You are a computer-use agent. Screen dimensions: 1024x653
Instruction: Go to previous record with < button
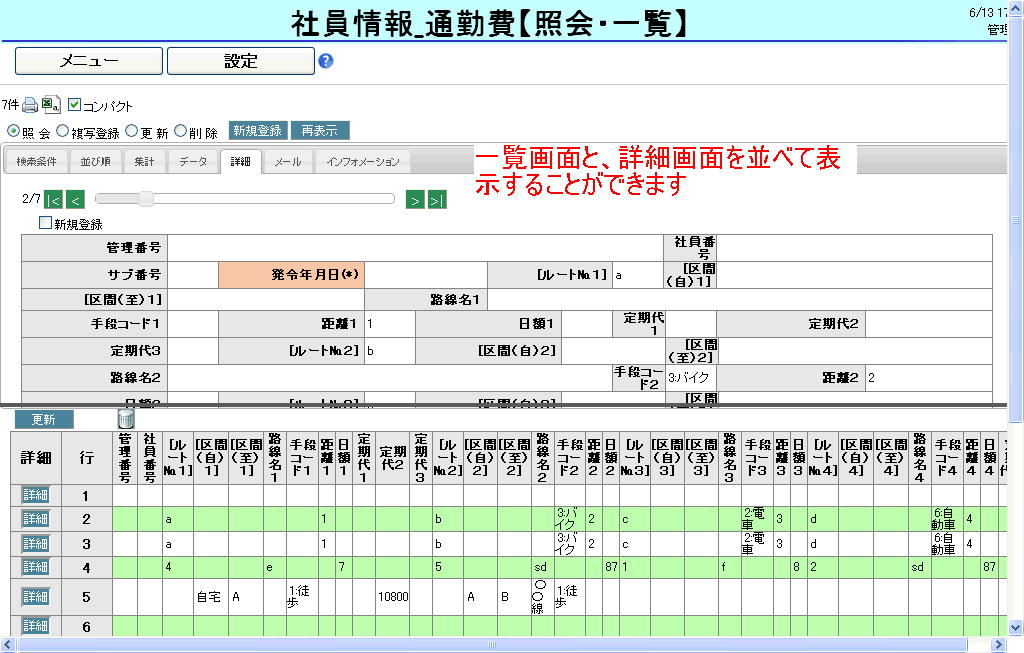[x=75, y=200]
